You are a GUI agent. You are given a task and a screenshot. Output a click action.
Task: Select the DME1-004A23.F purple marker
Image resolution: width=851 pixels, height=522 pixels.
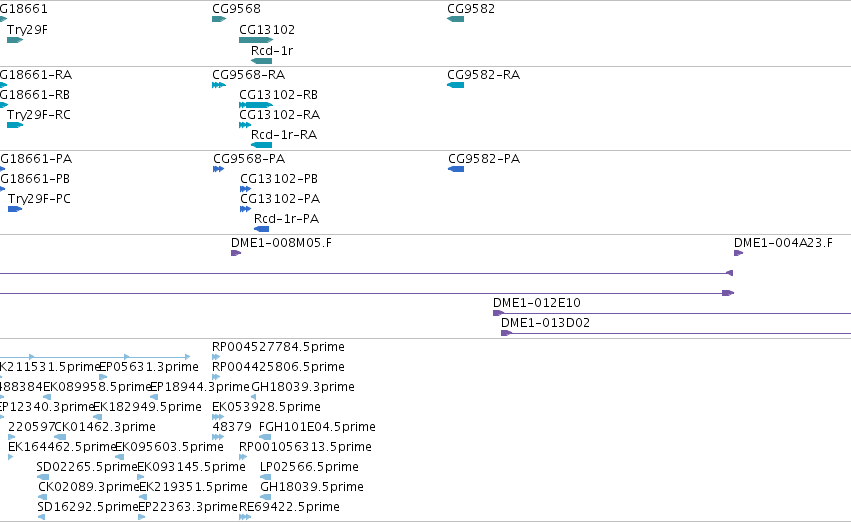point(738,253)
